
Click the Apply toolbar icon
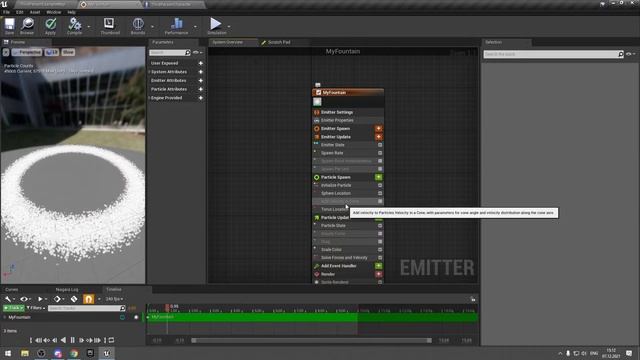pos(50,24)
